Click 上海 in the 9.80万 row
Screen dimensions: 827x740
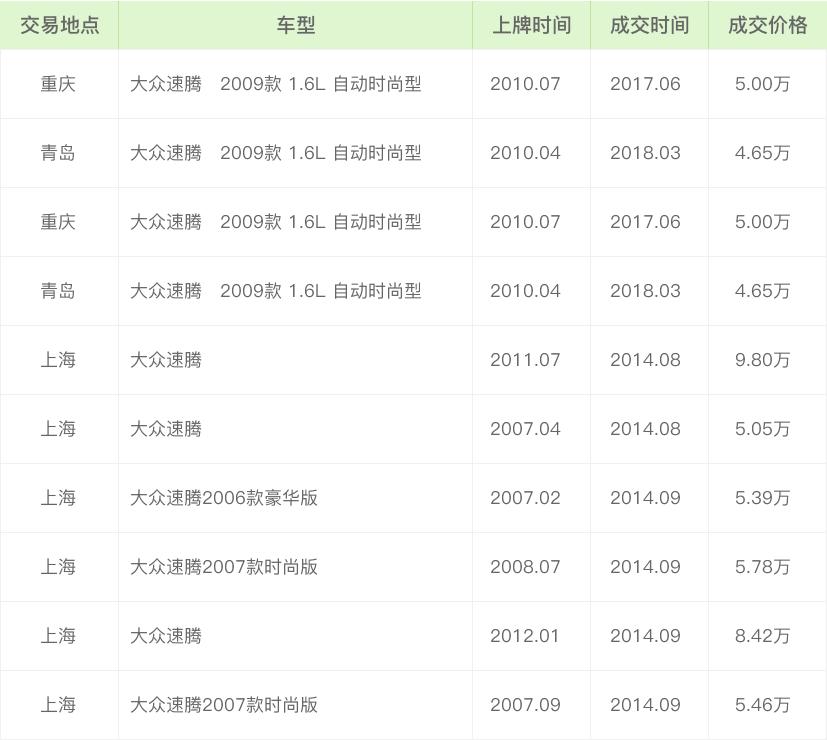58,360
